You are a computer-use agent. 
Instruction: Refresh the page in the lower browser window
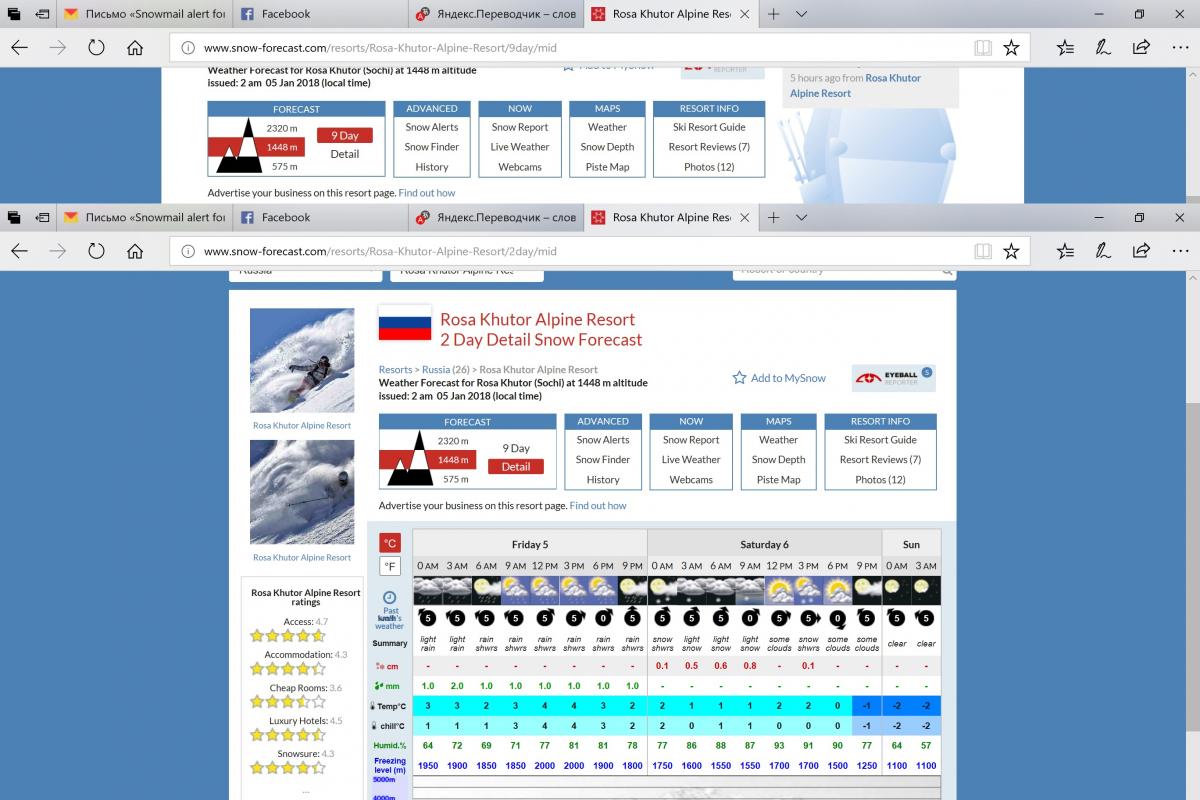click(97, 250)
